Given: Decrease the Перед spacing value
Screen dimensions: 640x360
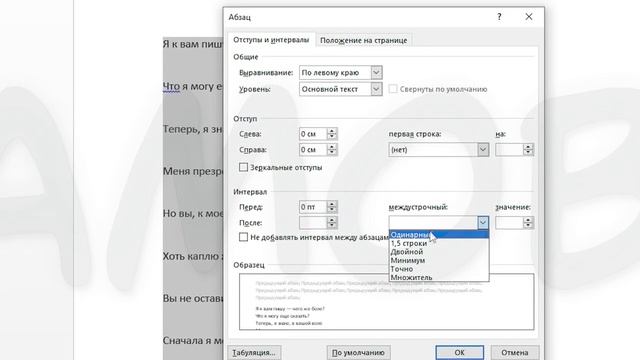Looking at the screenshot, I should click(332, 210).
